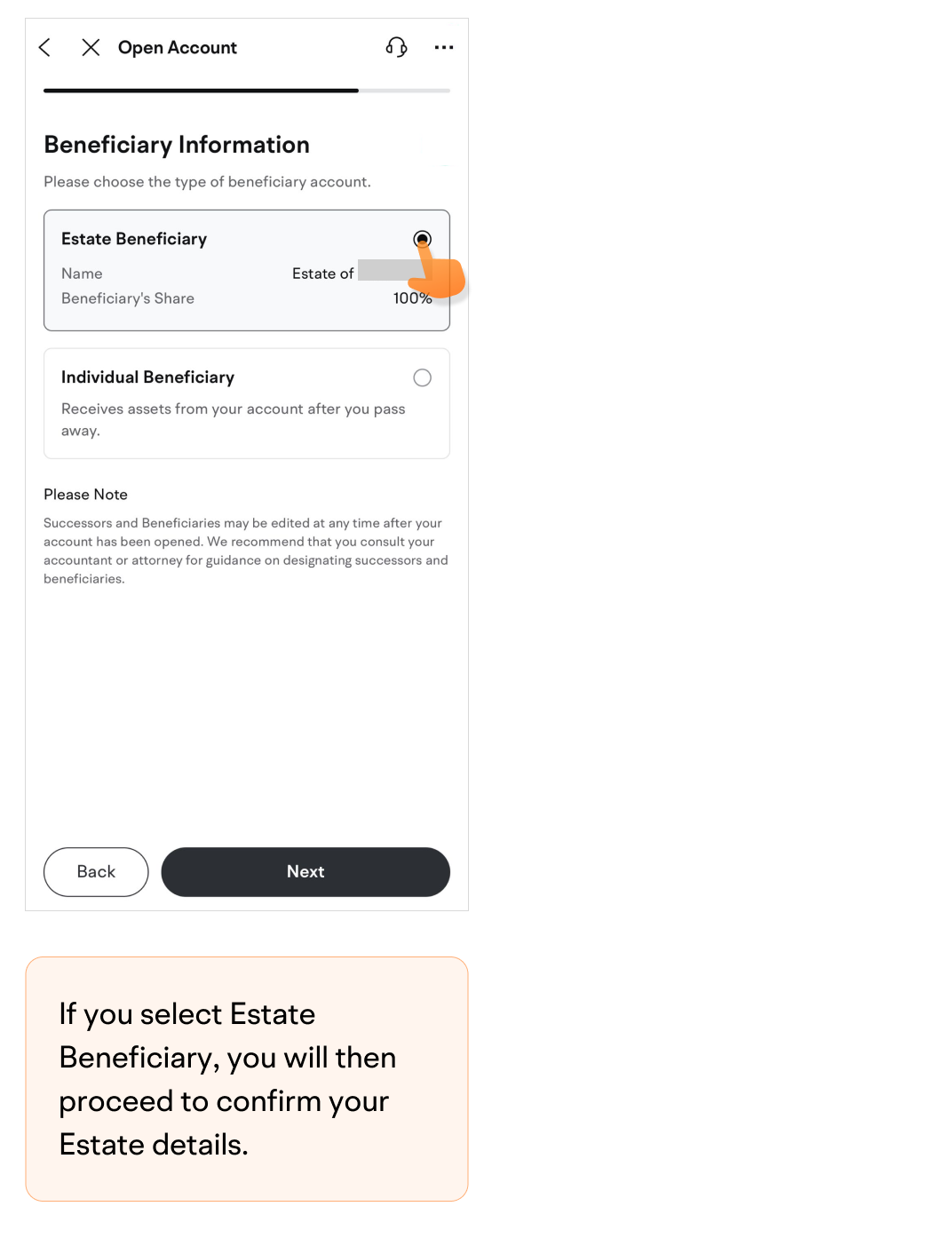Click the Individual Beneficiary card title

[x=147, y=377]
